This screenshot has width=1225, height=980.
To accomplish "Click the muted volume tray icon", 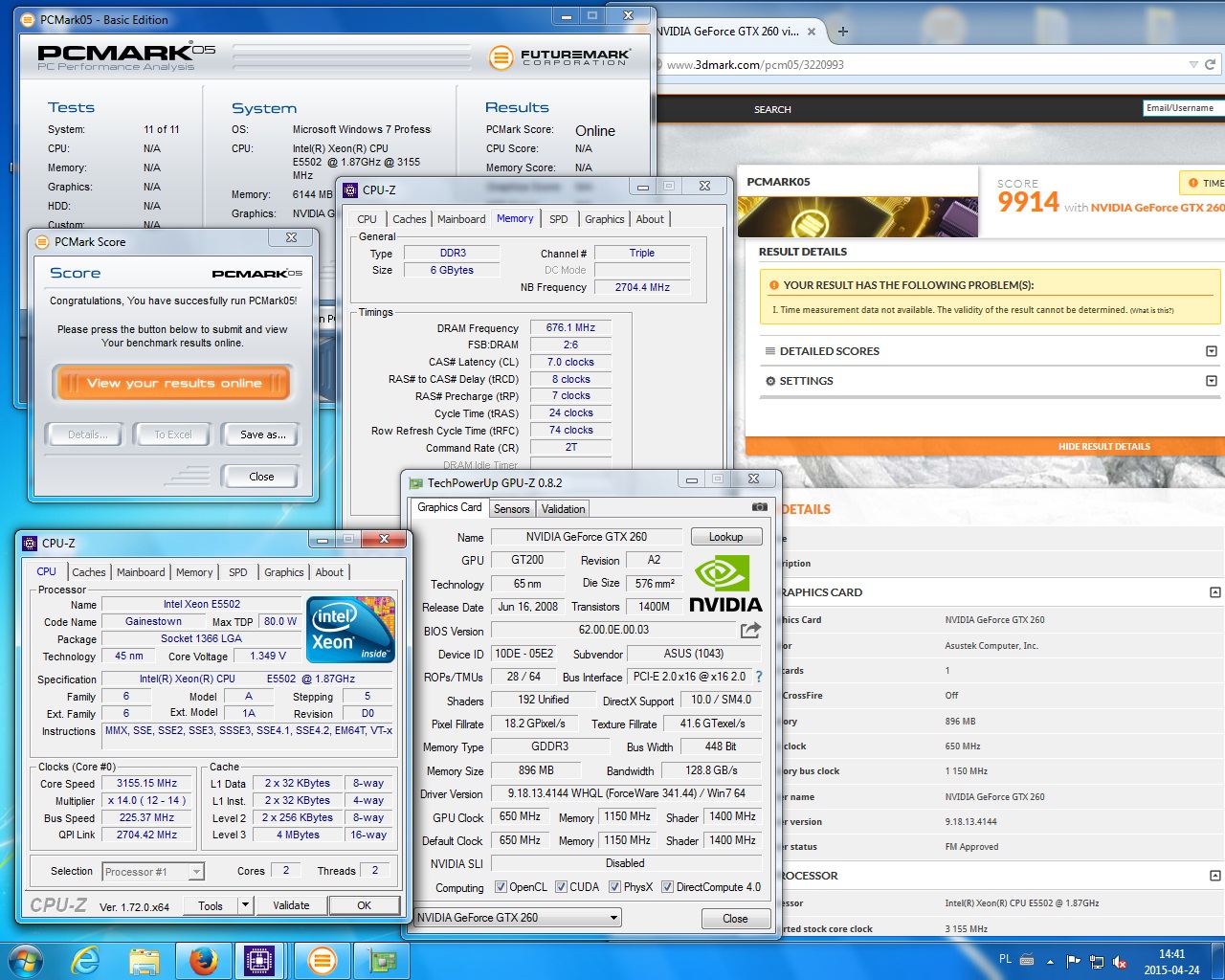I will tap(1120, 962).
